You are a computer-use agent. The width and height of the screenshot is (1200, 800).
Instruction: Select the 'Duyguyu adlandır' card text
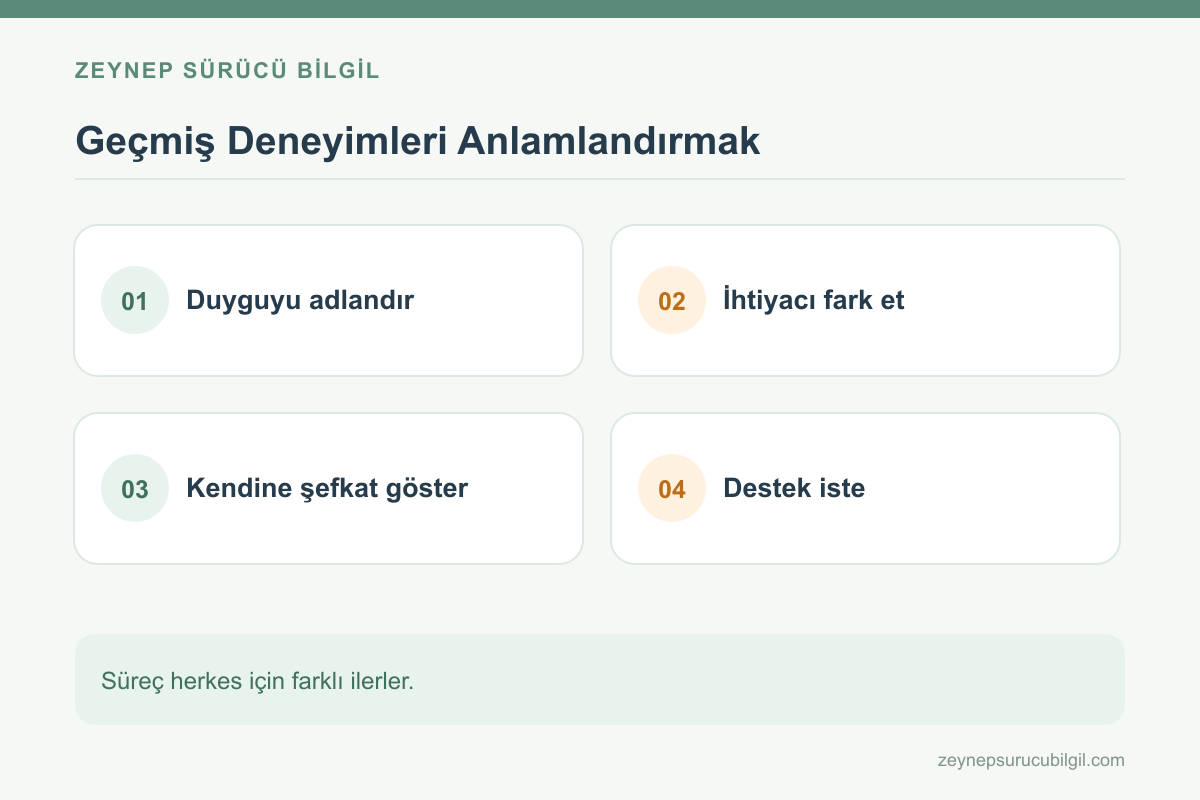tap(300, 300)
